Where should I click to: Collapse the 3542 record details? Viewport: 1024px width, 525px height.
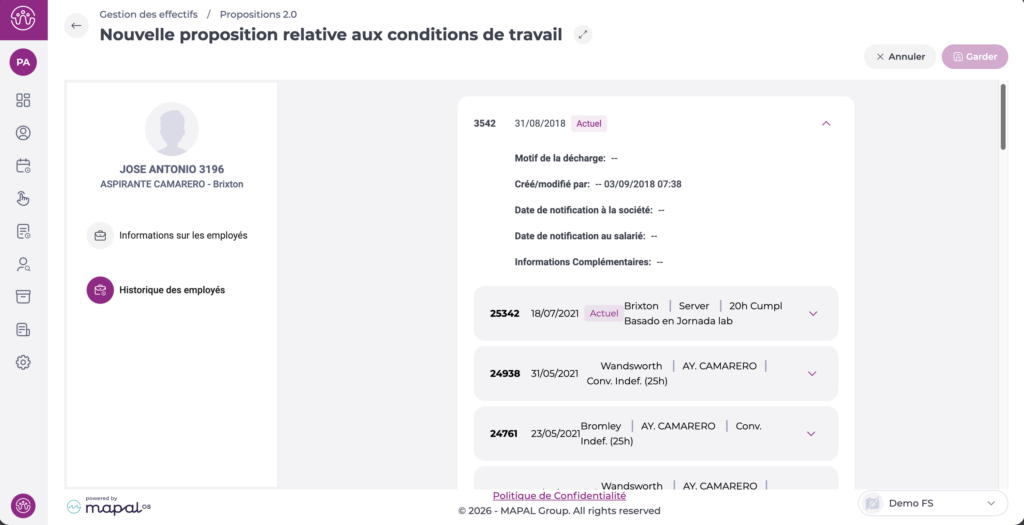(826, 123)
